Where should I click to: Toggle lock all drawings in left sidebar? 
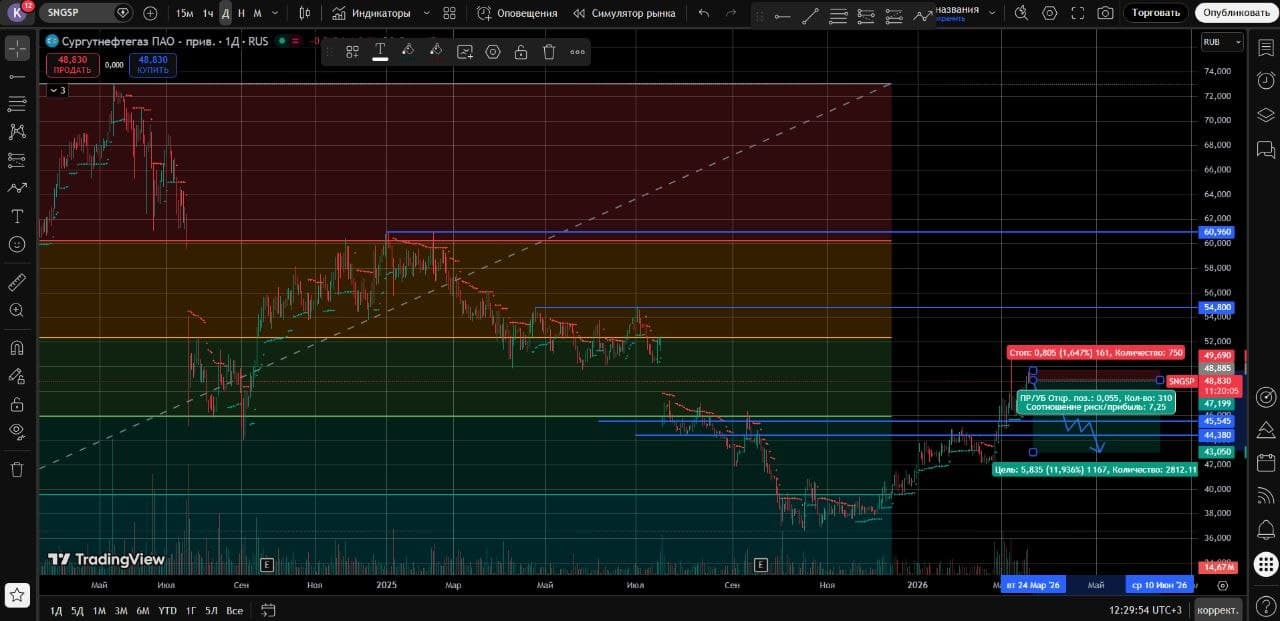(x=17, y=404)
